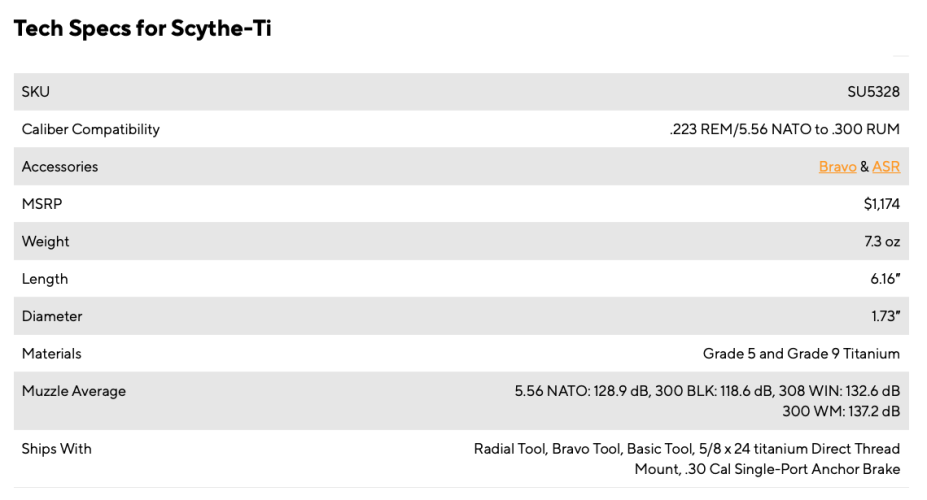Select the 1.73" diameter value
The height and width of the screenshot is (500, 927).
pos(886,316)
